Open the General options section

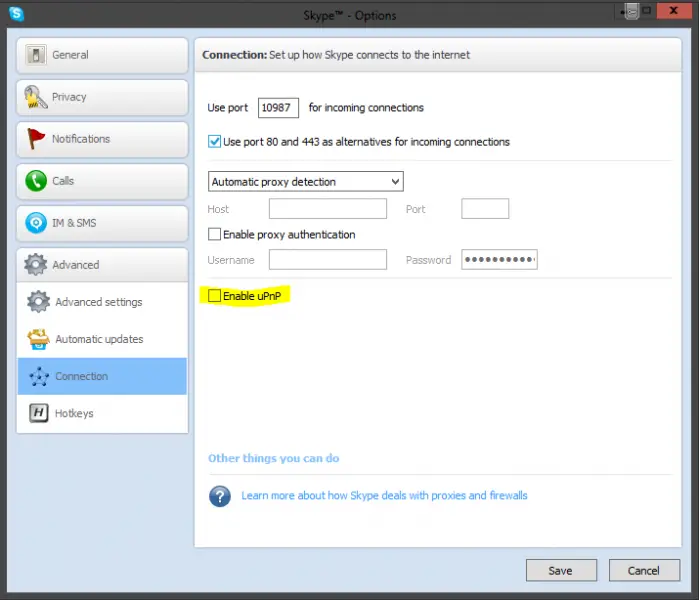[x=102, y=55]
